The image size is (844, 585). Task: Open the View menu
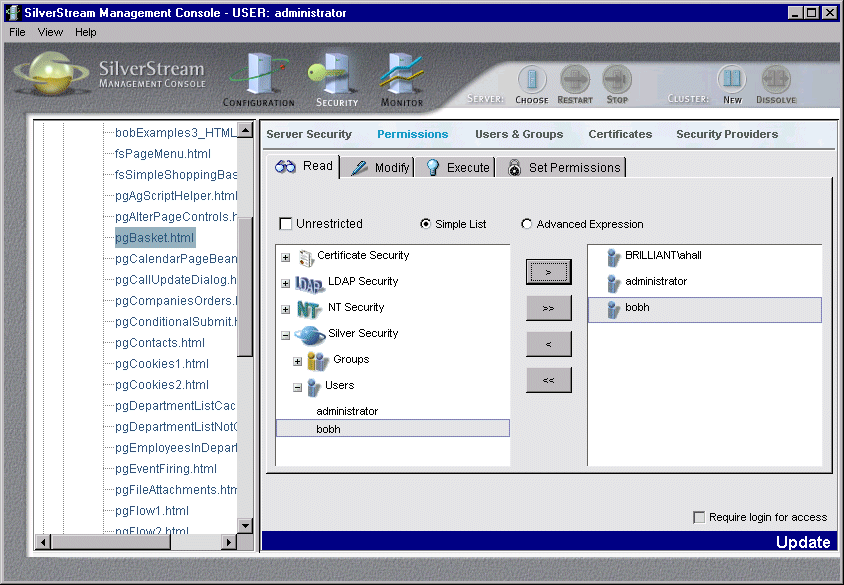click(x=50, y=32)
